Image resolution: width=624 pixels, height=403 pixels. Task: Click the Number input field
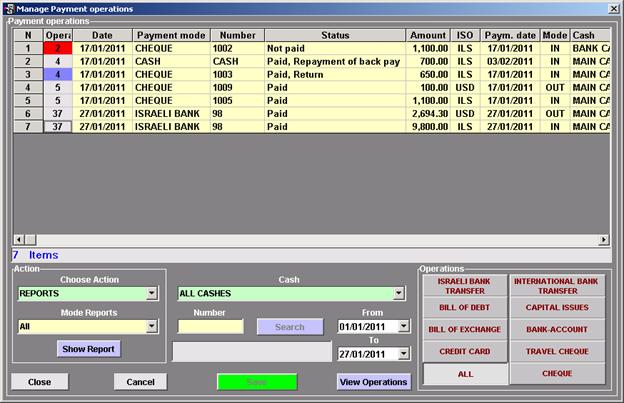coord(210,326)
